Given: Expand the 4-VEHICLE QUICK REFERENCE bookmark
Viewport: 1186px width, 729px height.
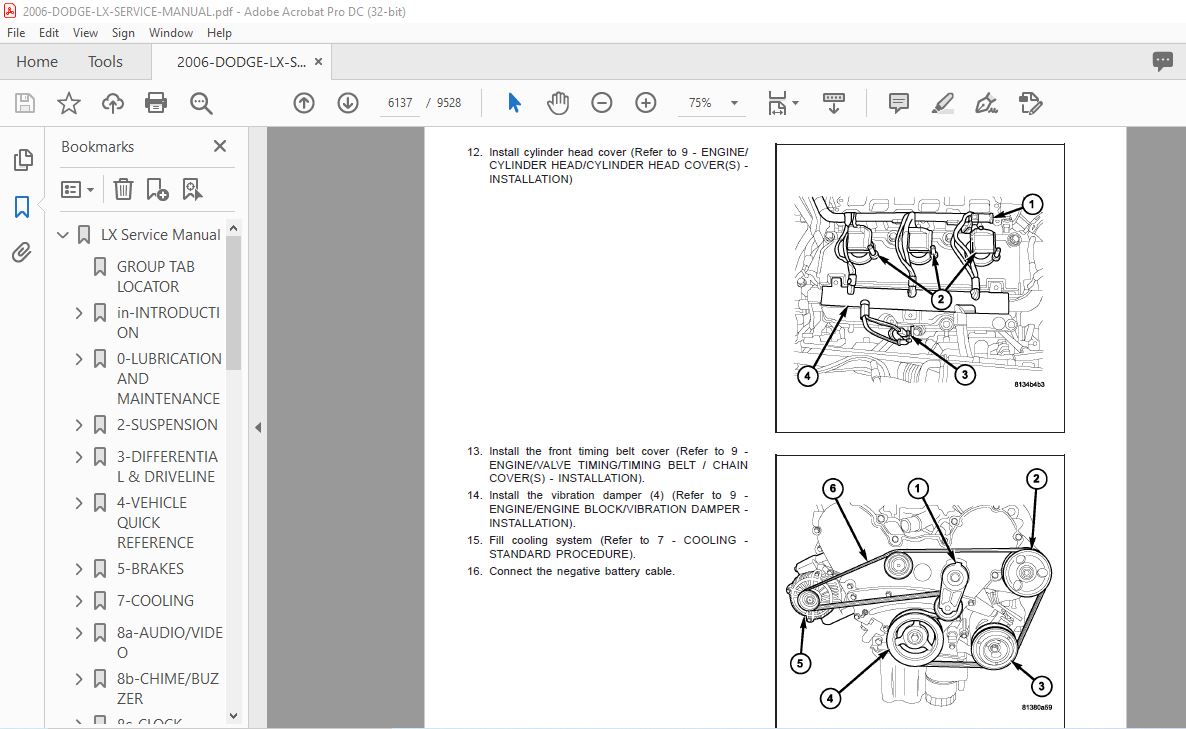Looking at the screenshot, I should click(79, 504).
